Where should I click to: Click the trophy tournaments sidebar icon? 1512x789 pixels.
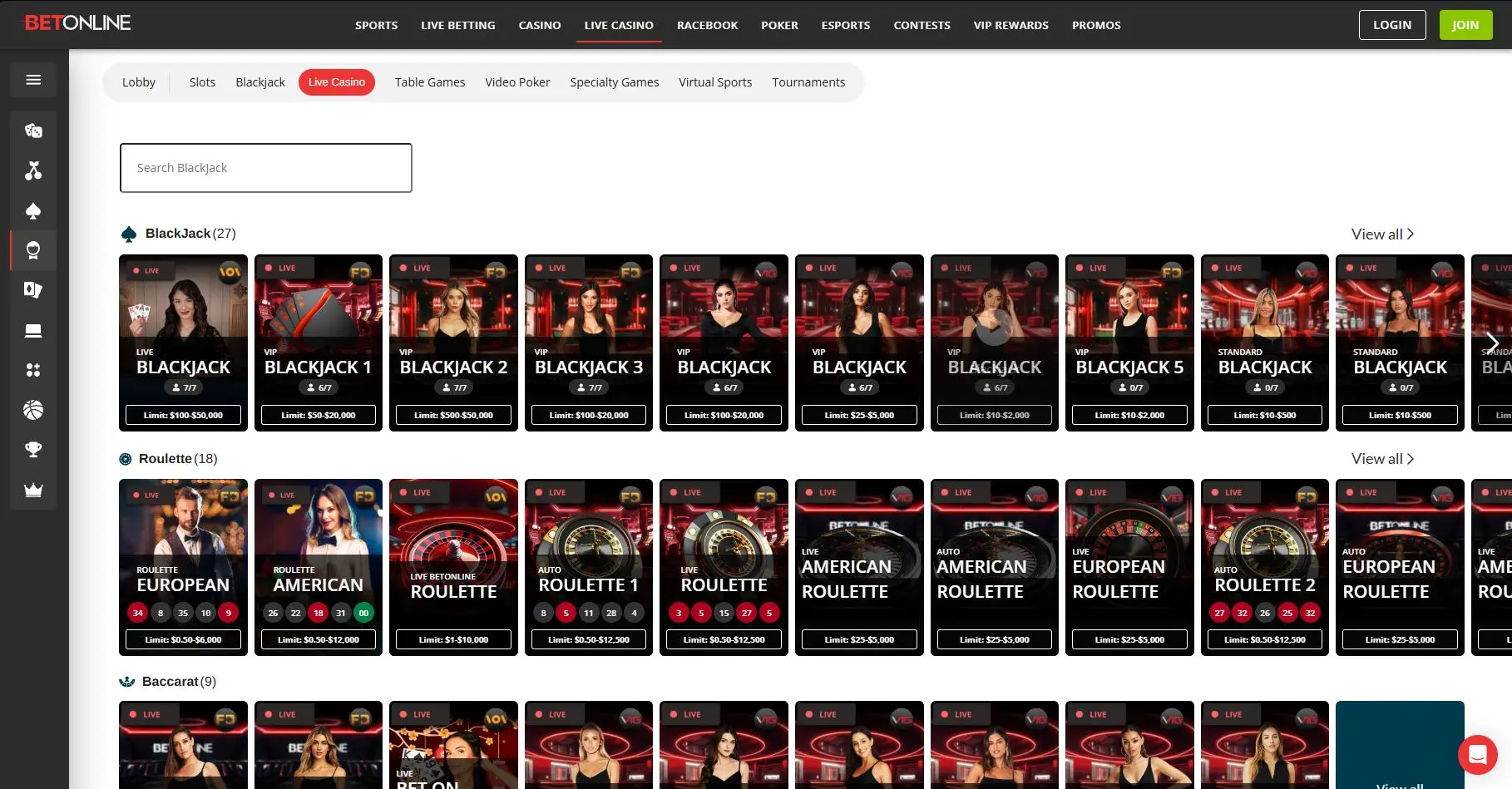tap(33, 450)
